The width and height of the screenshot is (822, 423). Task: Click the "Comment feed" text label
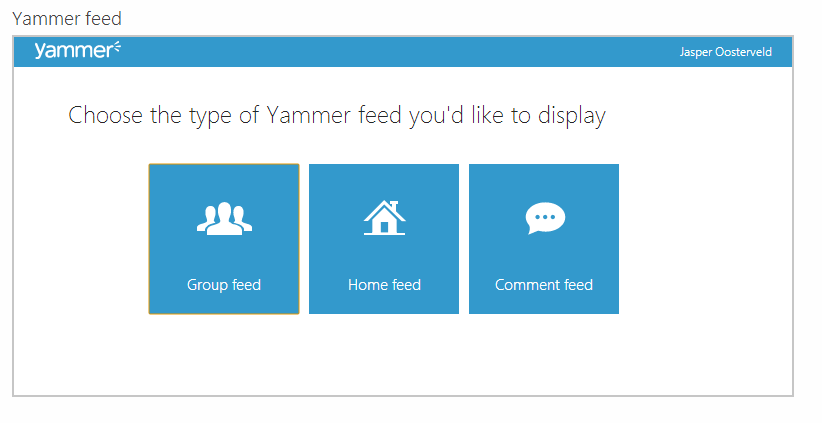click(x=544, y=285)
